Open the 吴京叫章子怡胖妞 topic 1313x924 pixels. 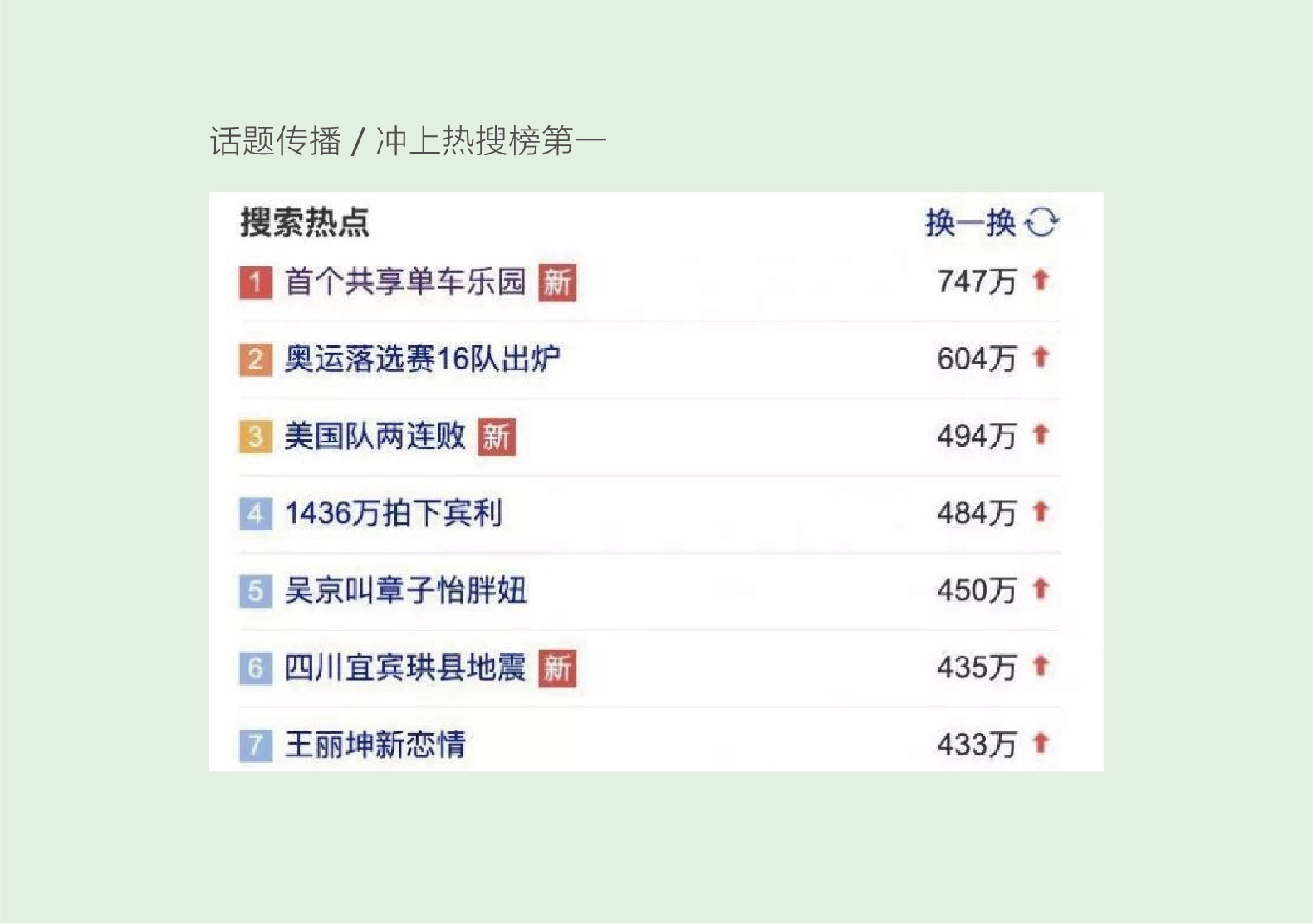pyautogui.click(x=405, y=591)
